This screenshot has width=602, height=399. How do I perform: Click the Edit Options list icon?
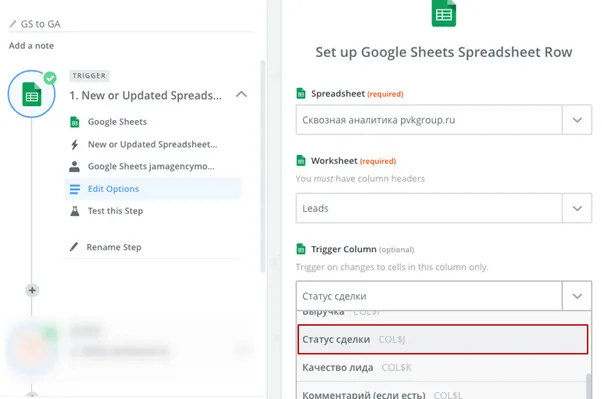pos(75,189)
